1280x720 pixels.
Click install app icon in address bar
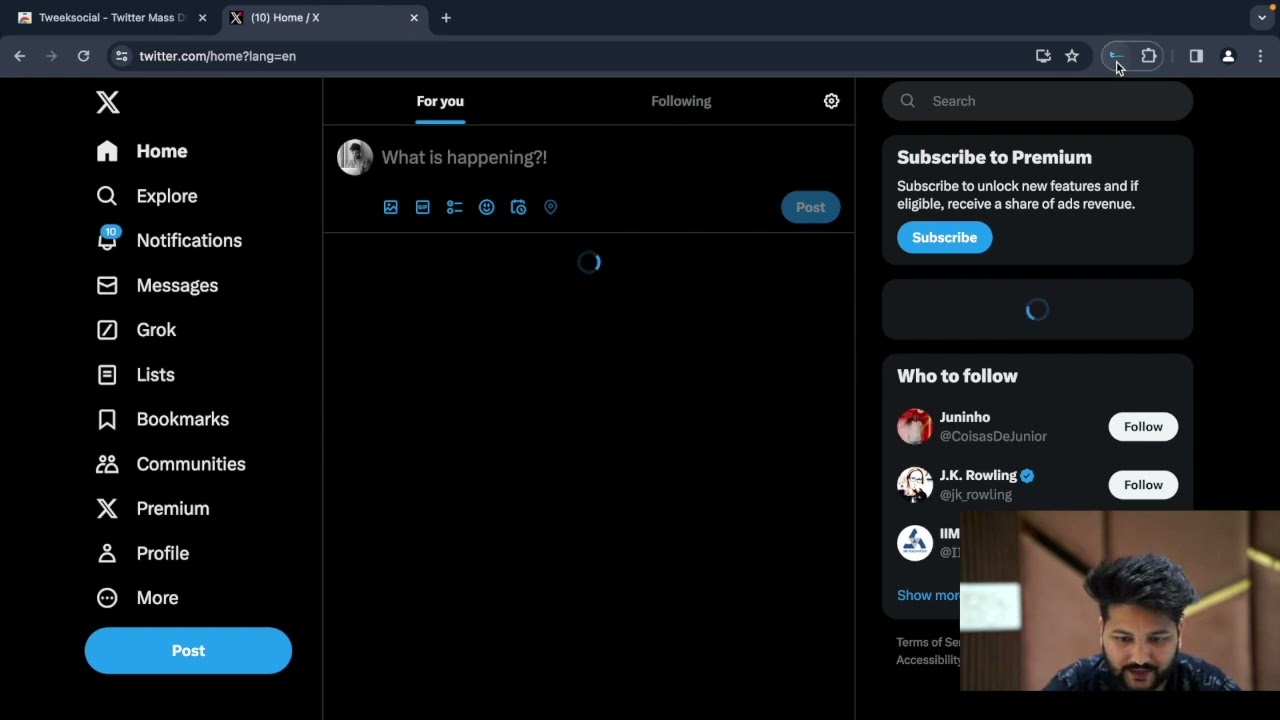[x=1043, y=56]
